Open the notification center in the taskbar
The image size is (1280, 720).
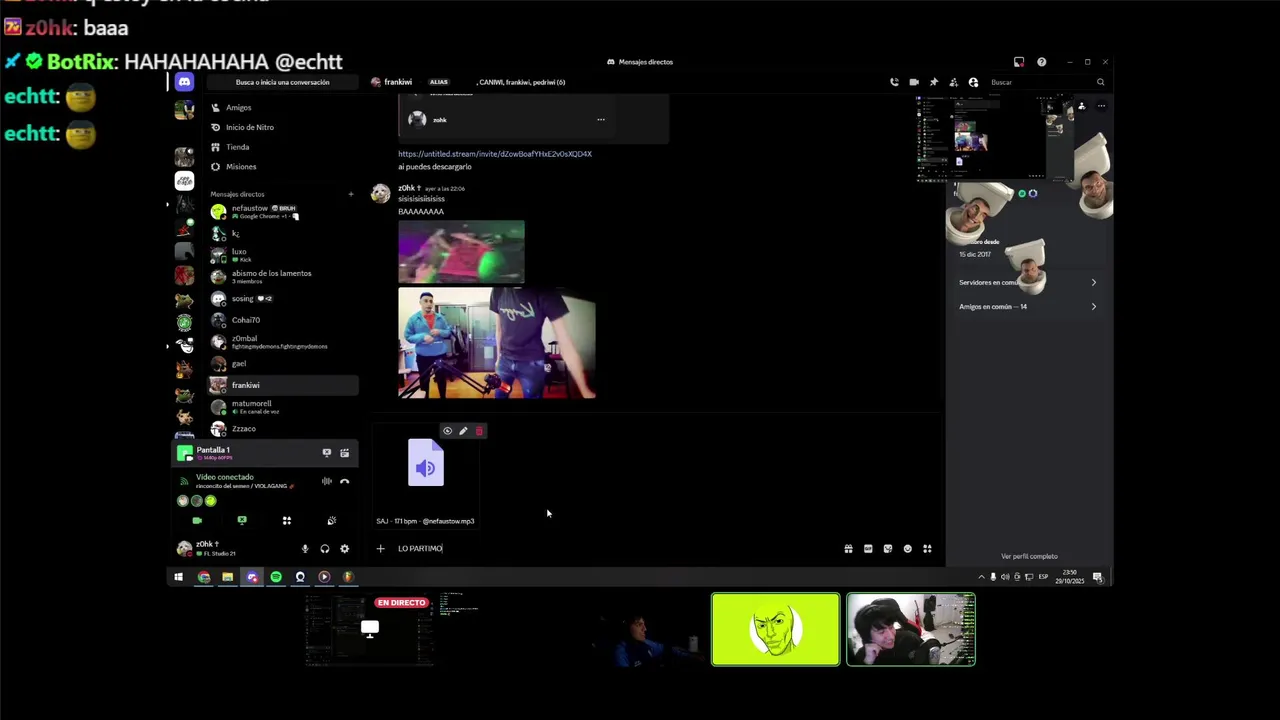pos(1097,577)
